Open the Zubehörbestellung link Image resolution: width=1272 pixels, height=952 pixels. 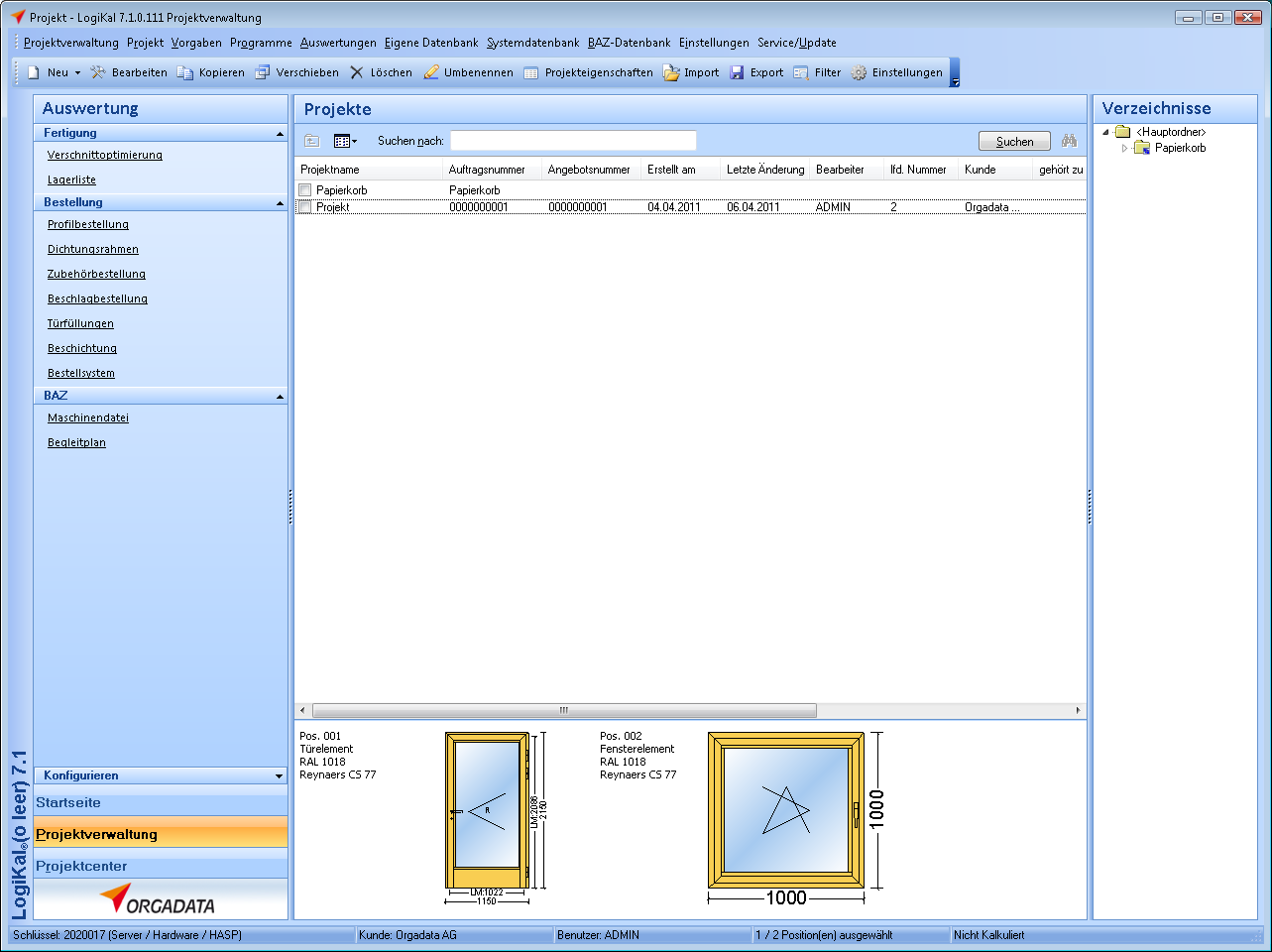tap(96, 274)
